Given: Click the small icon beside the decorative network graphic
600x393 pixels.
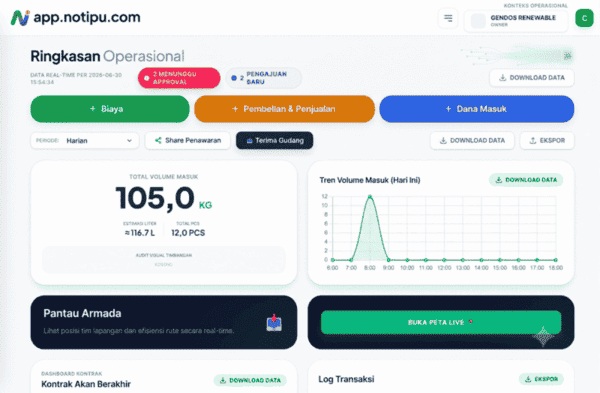Looking at the screenshot, I should 567,56.
